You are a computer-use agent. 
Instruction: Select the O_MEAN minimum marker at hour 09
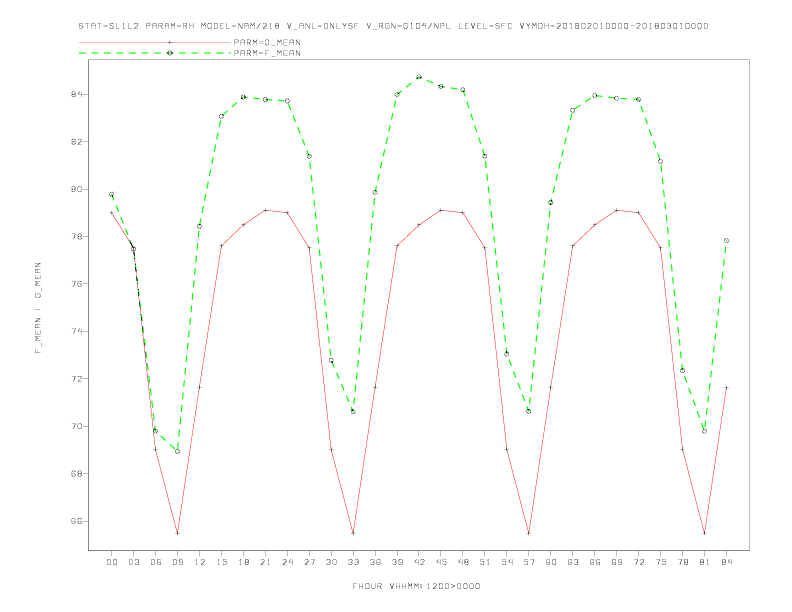pyautogui.click(x=177, y=533)
